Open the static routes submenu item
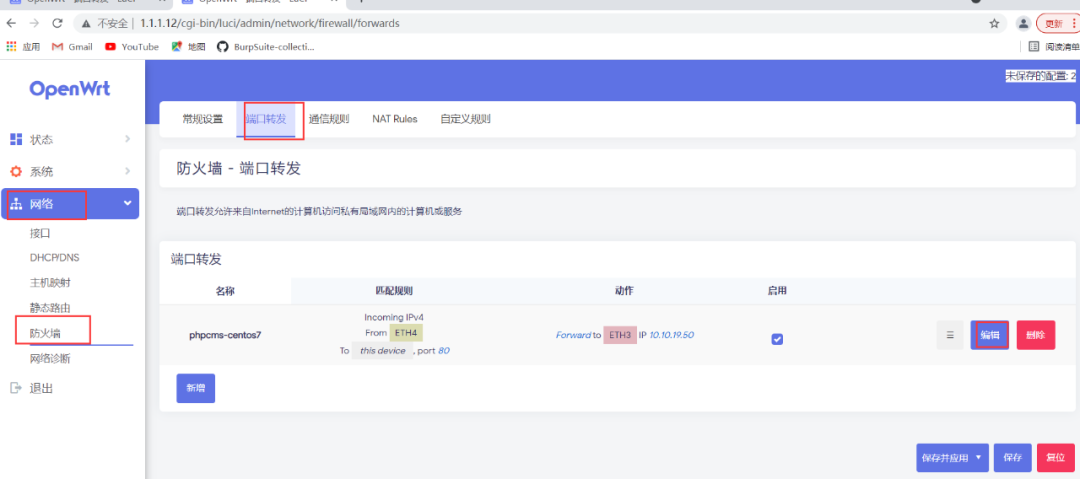The width and height of the screenshot is (1080, 479). click(x=50, y=307)
